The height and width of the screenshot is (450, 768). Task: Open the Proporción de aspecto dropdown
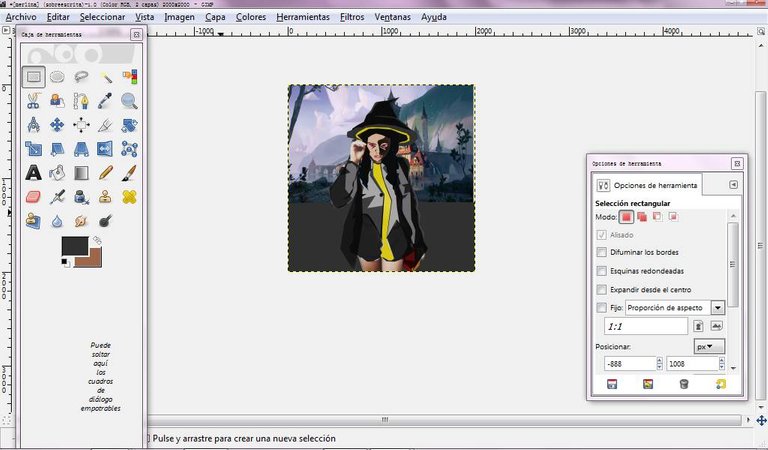(675, 308)
